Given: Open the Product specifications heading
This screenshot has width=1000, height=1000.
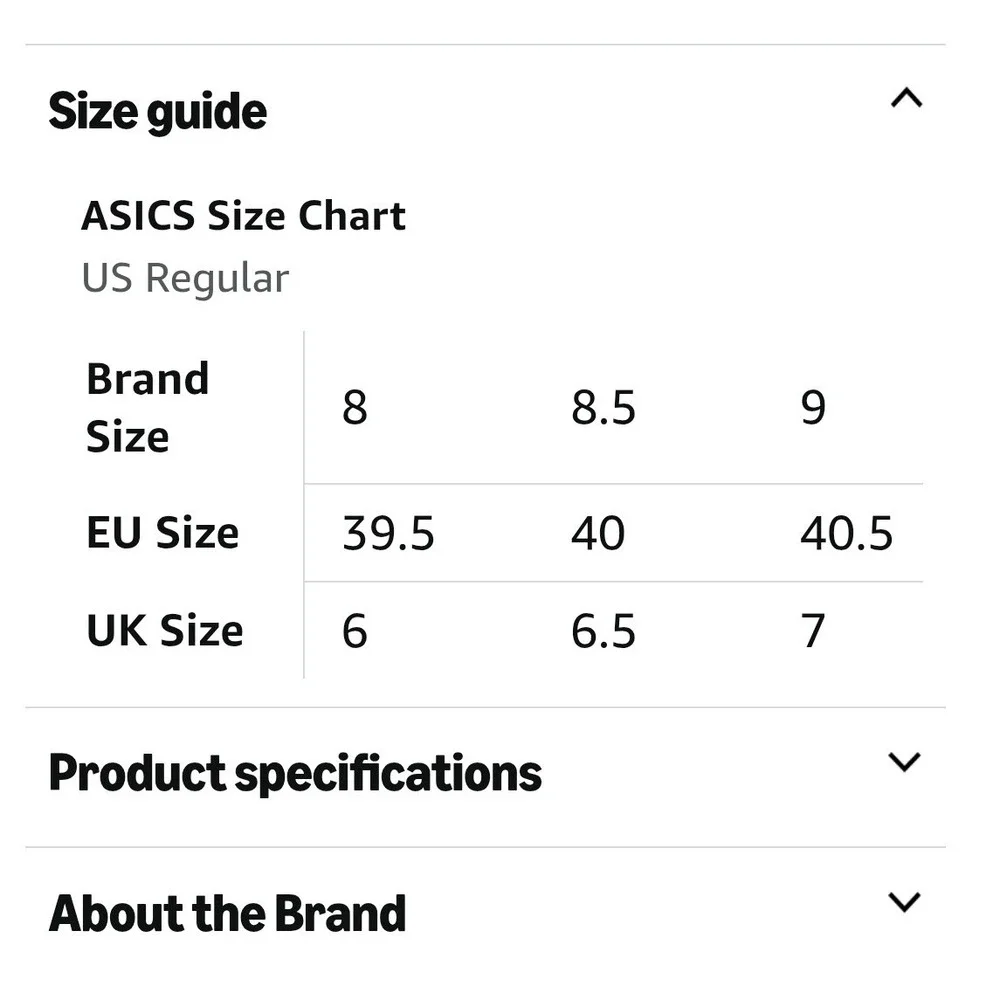Looking at the screenshot, I should pos(295,774).
